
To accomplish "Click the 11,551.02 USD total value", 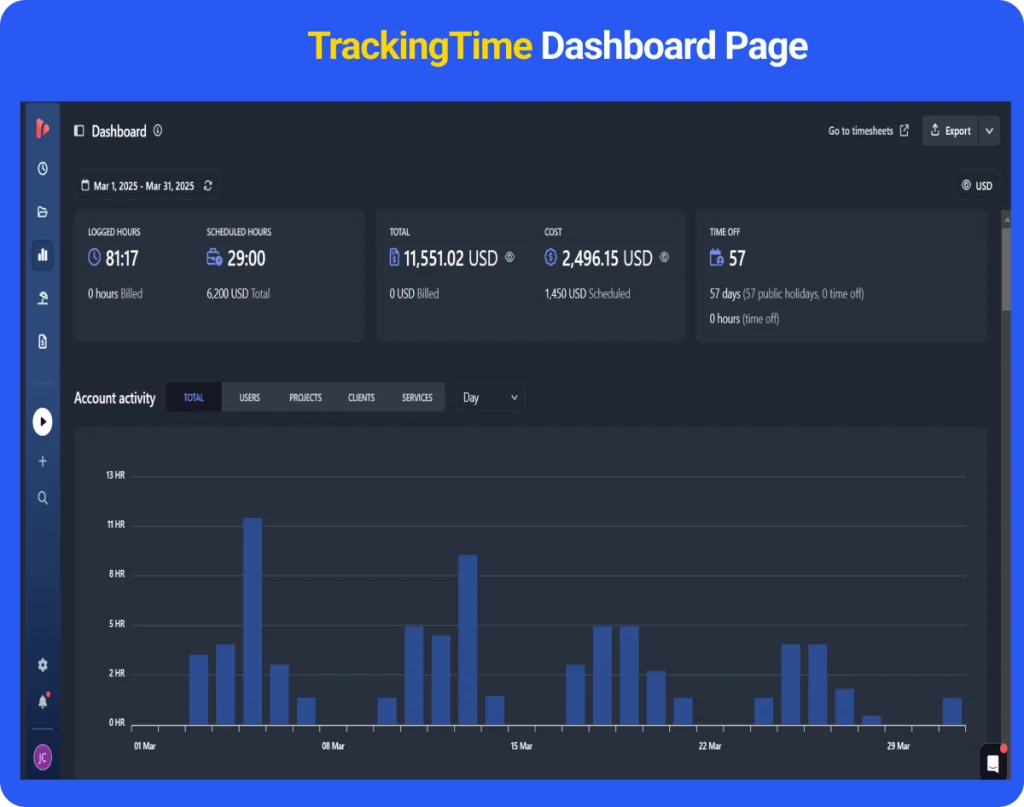I will tap(451, 259).
